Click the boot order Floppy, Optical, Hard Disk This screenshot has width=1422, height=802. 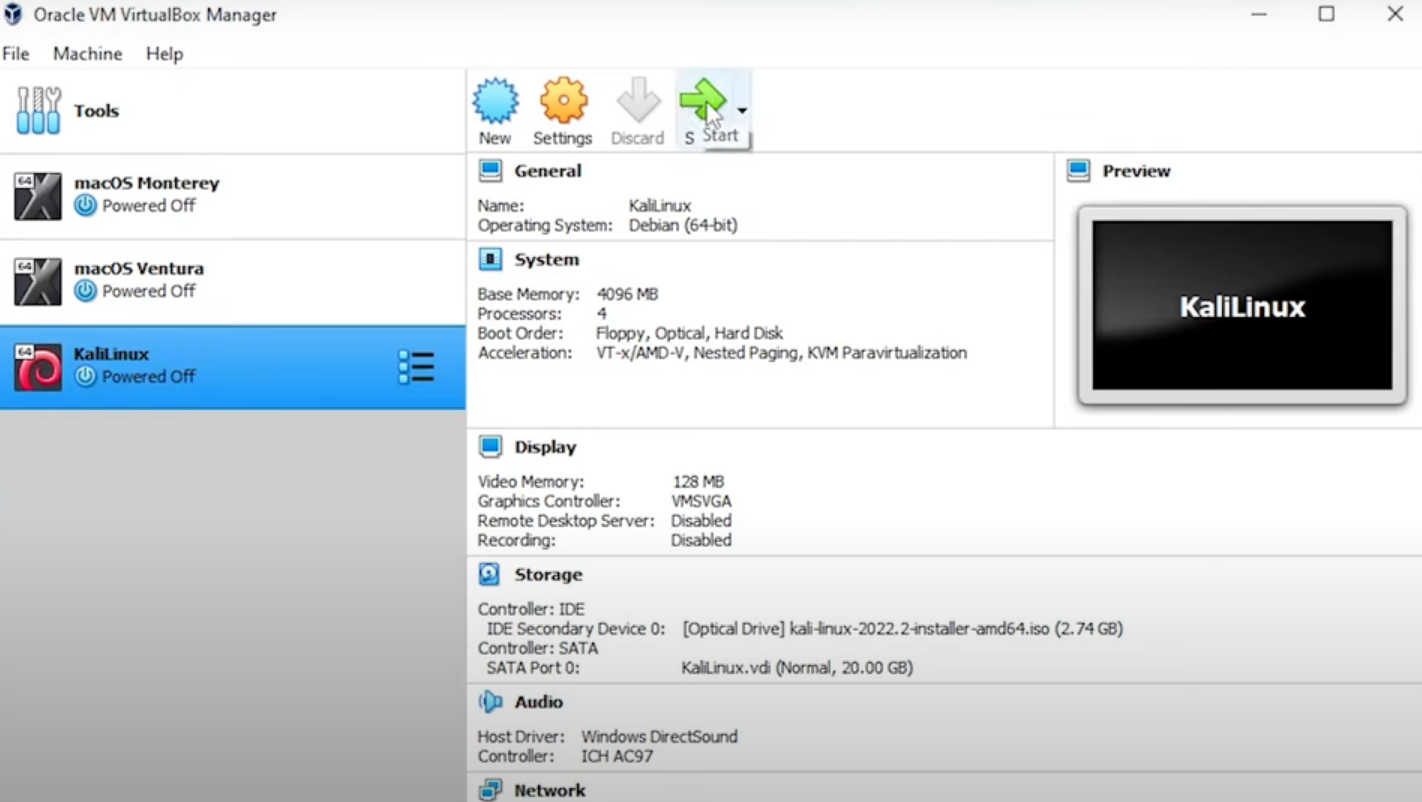[x=689, y=333]
